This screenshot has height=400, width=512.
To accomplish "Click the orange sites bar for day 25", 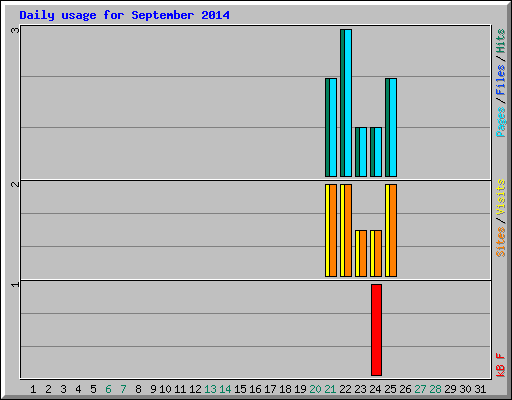I will click(x=393, y=230).
